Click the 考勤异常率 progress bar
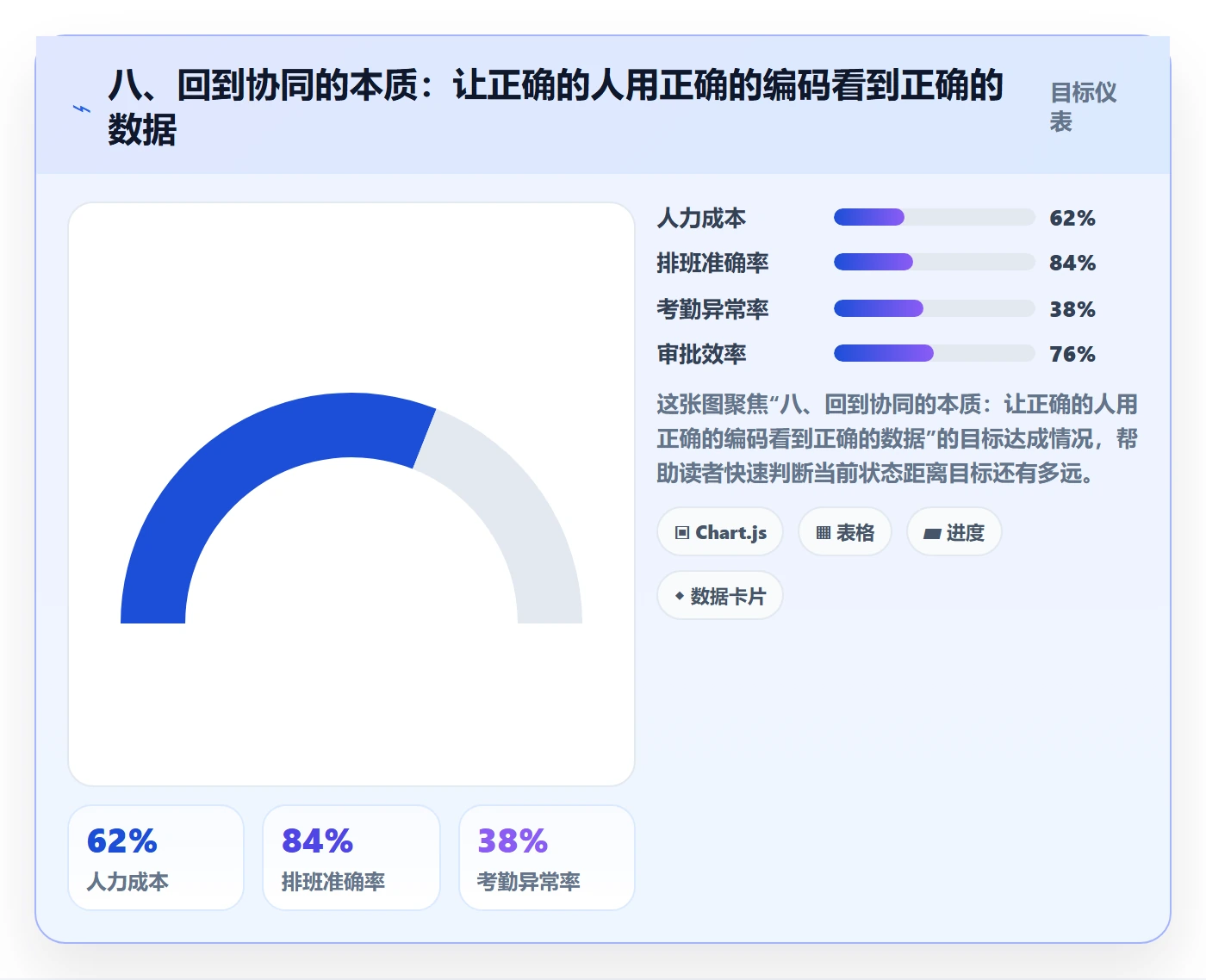The image size is (1206, 980). pyautogui.click(x=934, y=308)
